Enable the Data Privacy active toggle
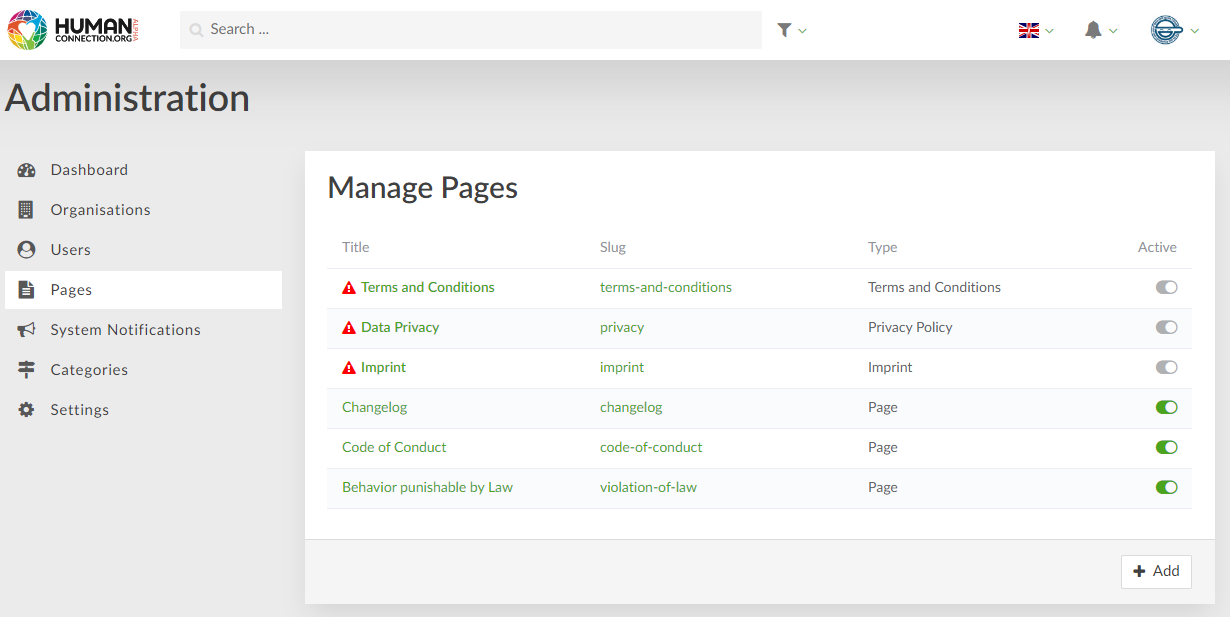The width and height of the screenshot is (1230, 617). click(x=1166, y=327)
